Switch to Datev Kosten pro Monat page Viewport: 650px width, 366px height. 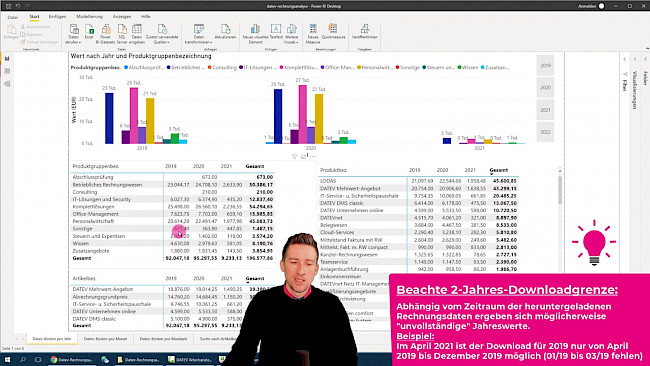click(106, 339)
